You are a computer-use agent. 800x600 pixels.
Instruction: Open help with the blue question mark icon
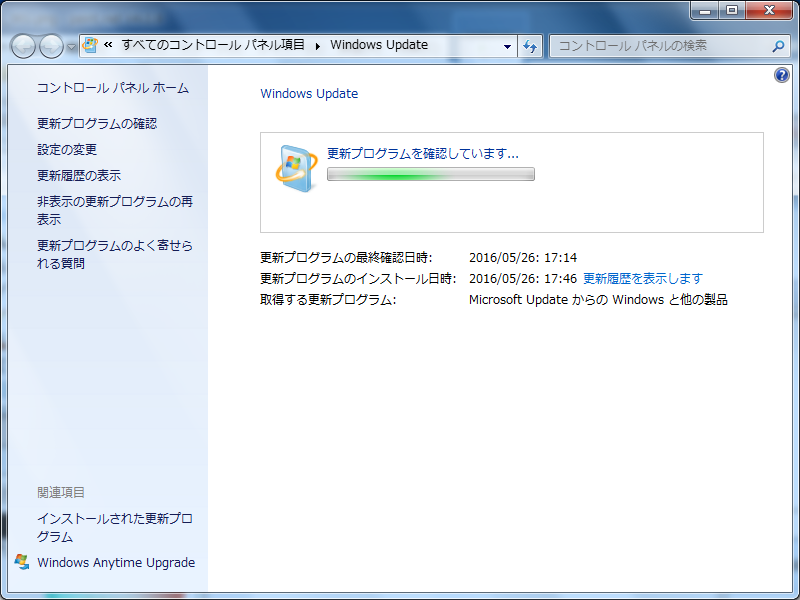tap(782, 76)
